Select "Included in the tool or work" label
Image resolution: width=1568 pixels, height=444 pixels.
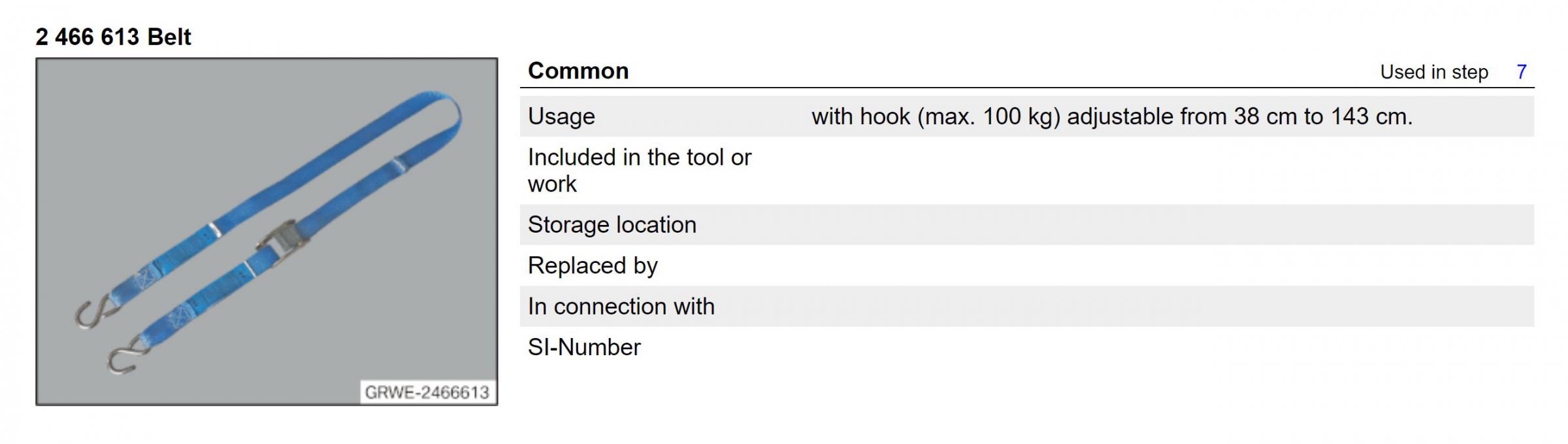click(x=639, y=171)
